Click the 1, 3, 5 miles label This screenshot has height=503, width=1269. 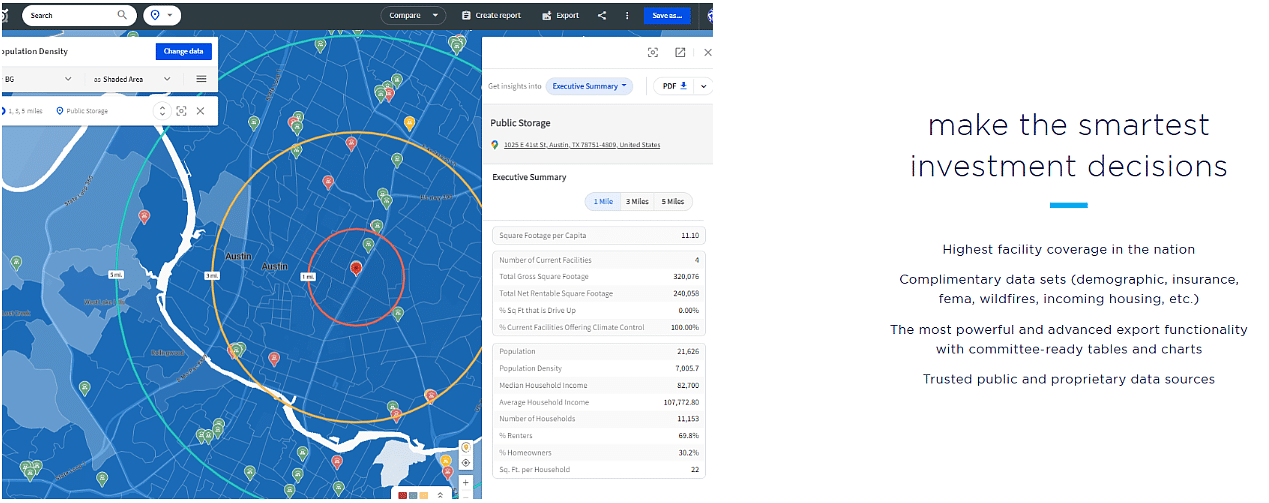point(24,111)
